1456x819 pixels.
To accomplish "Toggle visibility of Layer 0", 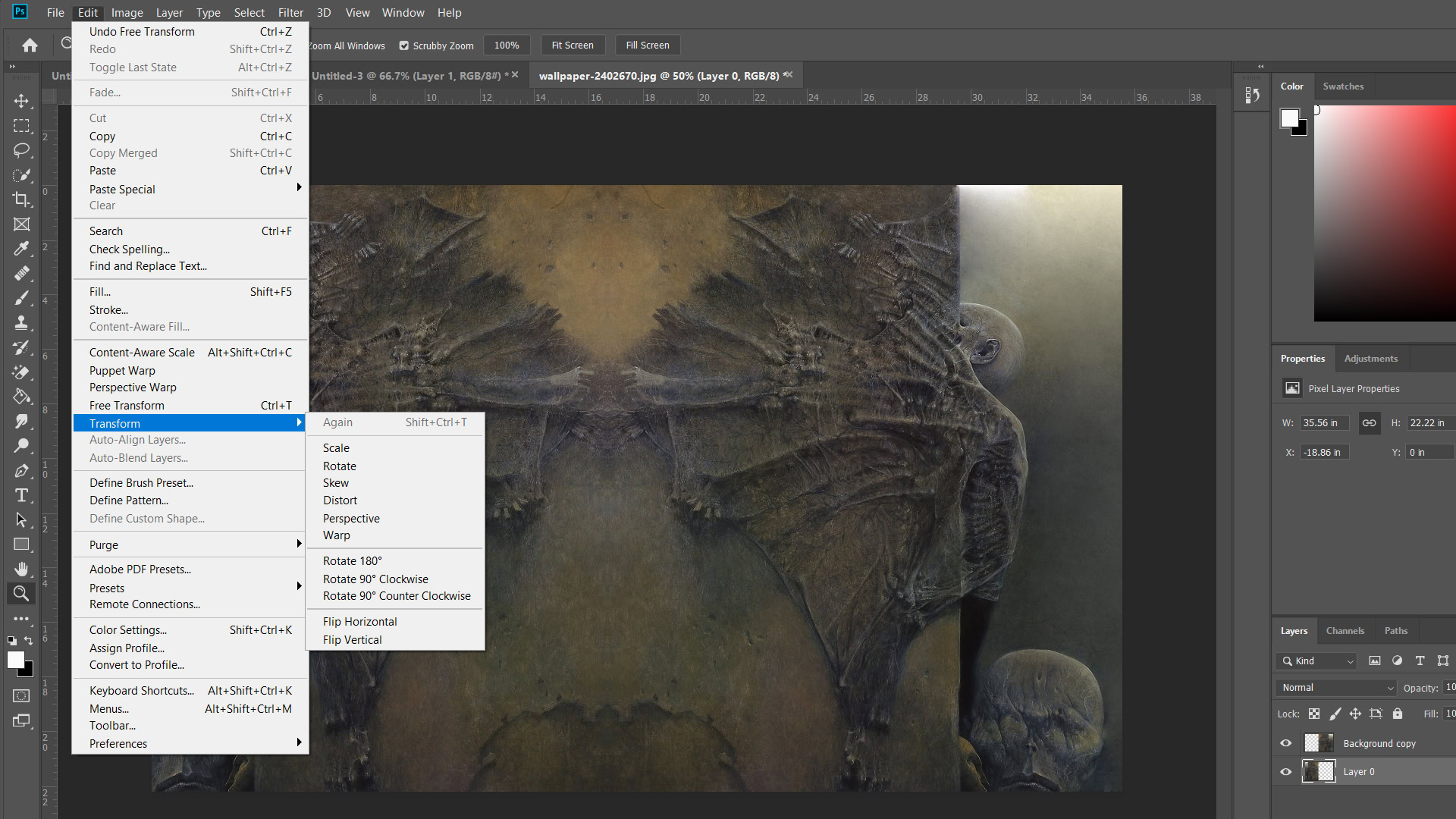I will point(1285,772).
